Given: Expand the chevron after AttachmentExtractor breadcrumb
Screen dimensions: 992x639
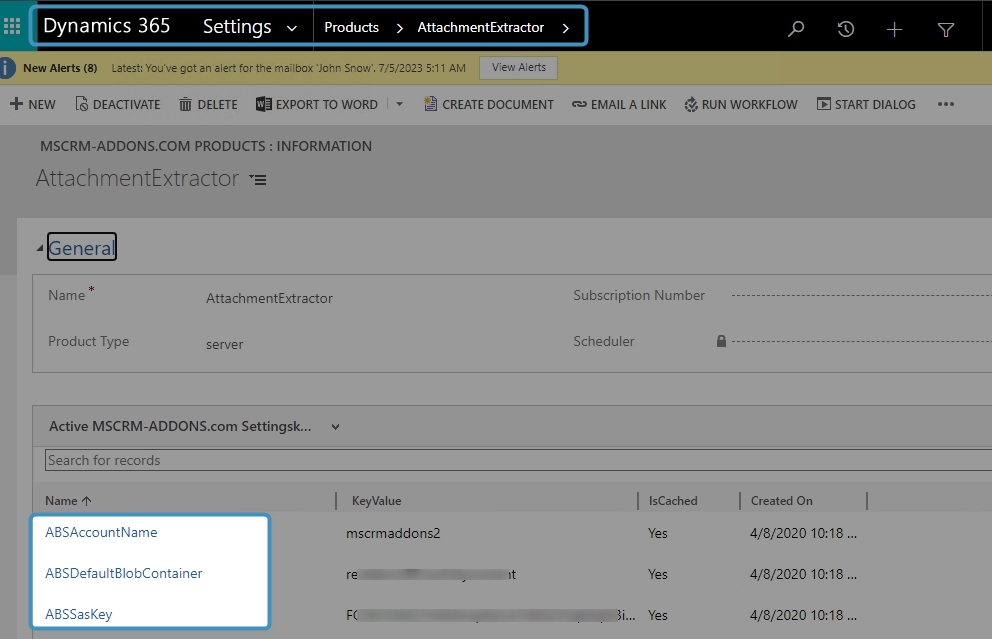Looking at the screenshot, I should (x=566, y=28).
